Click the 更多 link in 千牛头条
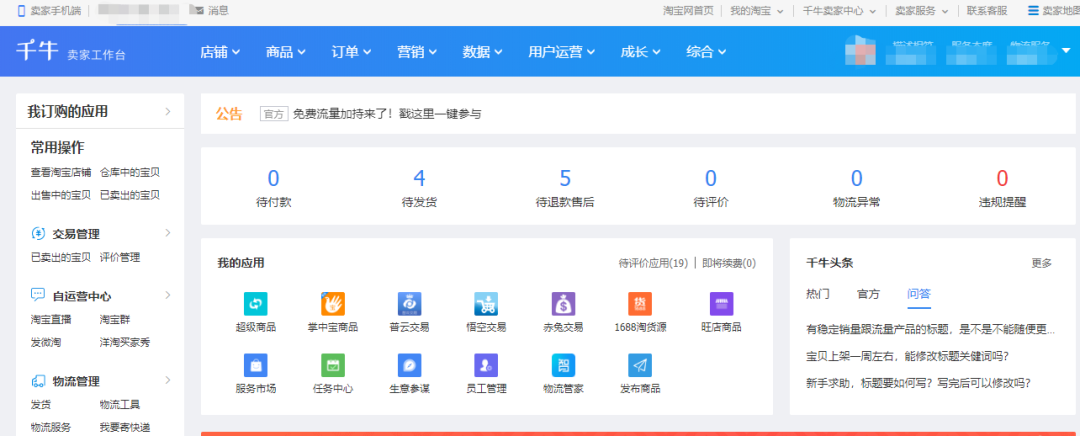This screenshot has width=1080, height=436. coord(1041,263)
